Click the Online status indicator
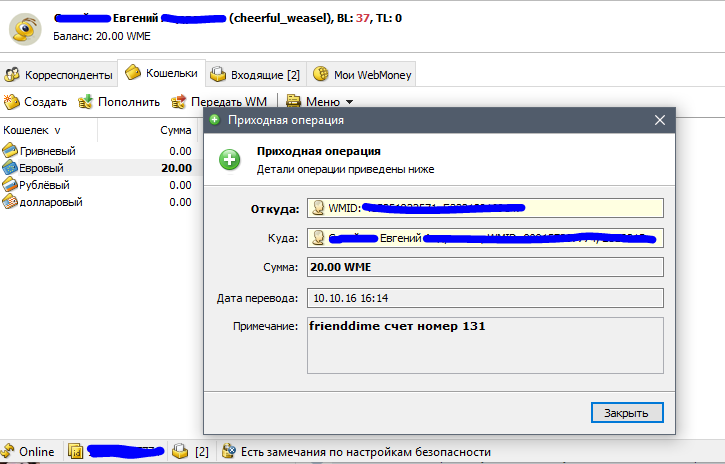 [x=28, y=452]
